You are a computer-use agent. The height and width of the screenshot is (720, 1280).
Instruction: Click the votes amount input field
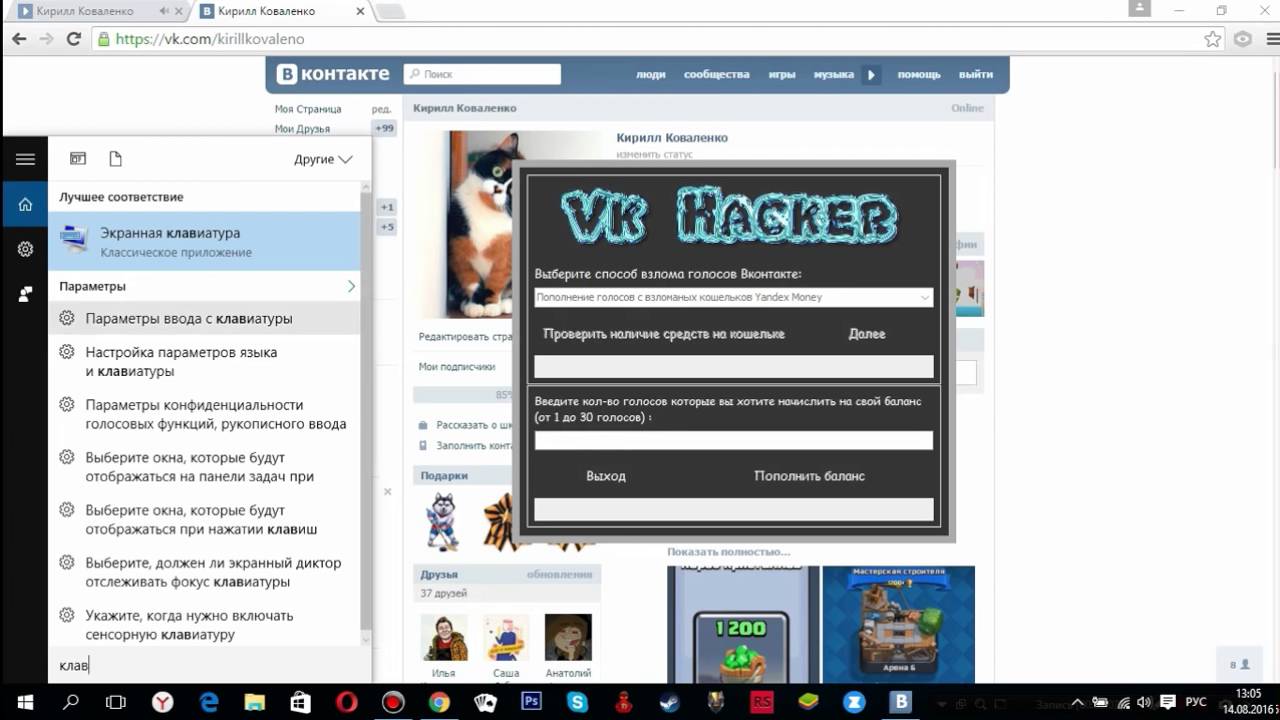pos(733,440)
